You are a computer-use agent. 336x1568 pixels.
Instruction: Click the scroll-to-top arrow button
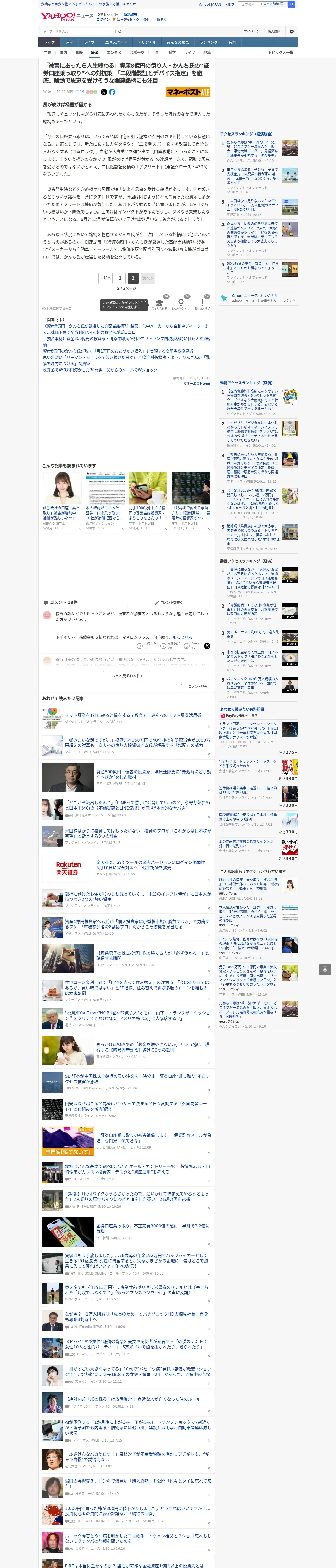(x=324, y=969)
